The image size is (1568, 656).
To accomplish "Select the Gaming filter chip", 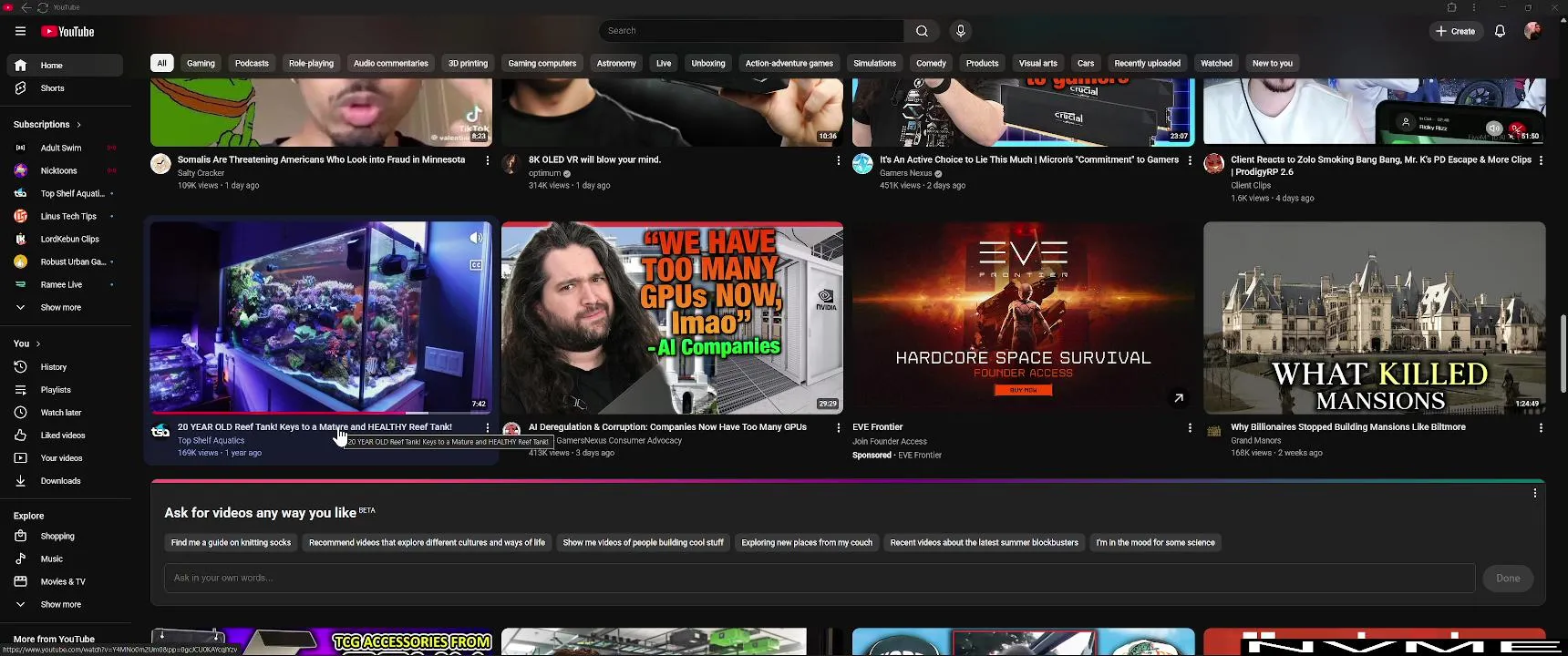I will point(201,64).
